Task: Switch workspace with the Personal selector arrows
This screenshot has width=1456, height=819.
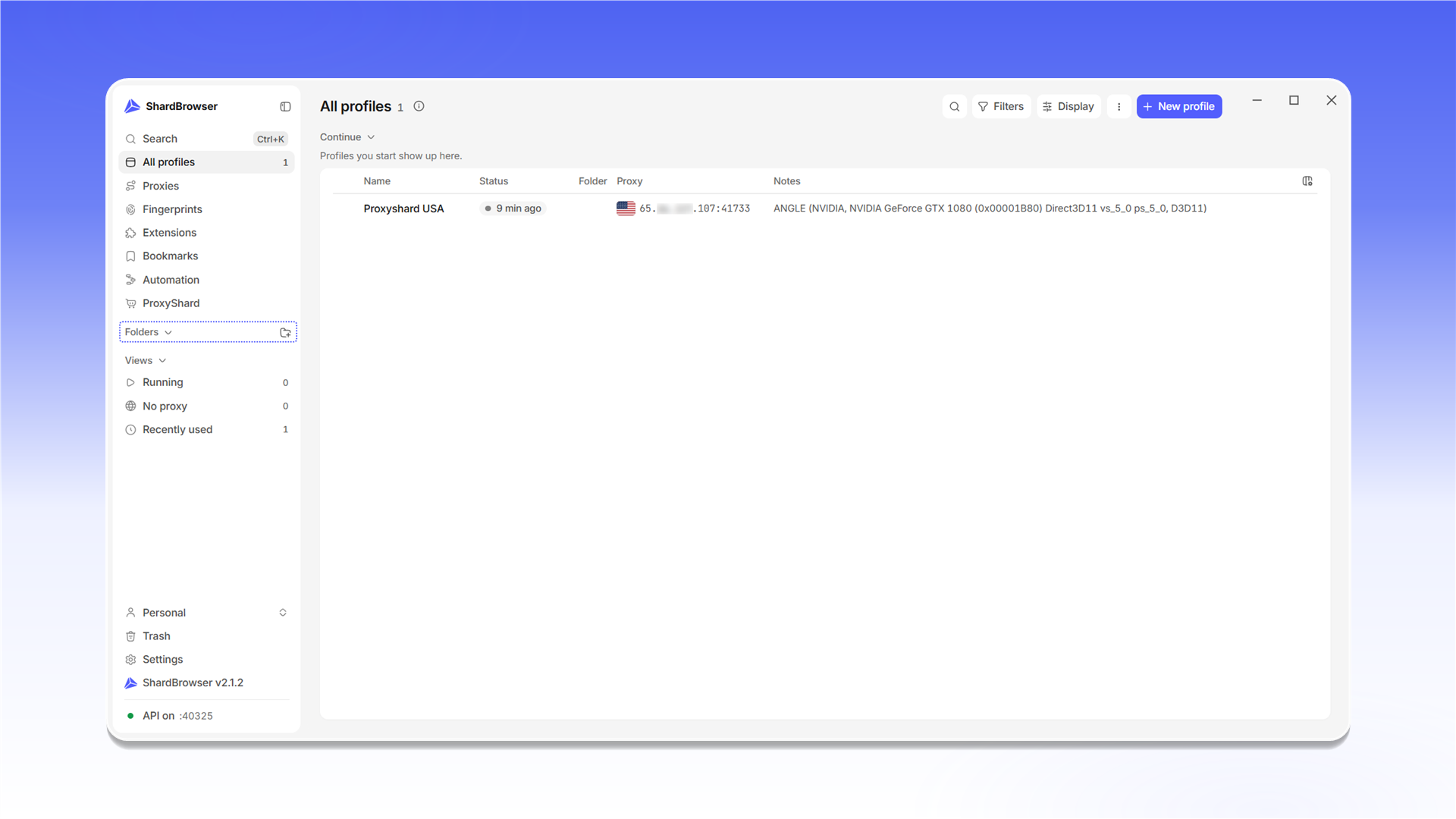Action: click(x=283, y=613)
